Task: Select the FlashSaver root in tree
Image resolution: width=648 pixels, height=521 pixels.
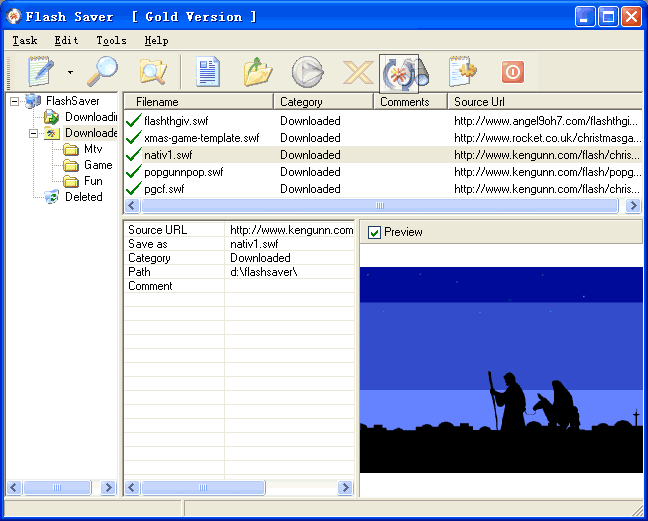Action: pos(73,101)
